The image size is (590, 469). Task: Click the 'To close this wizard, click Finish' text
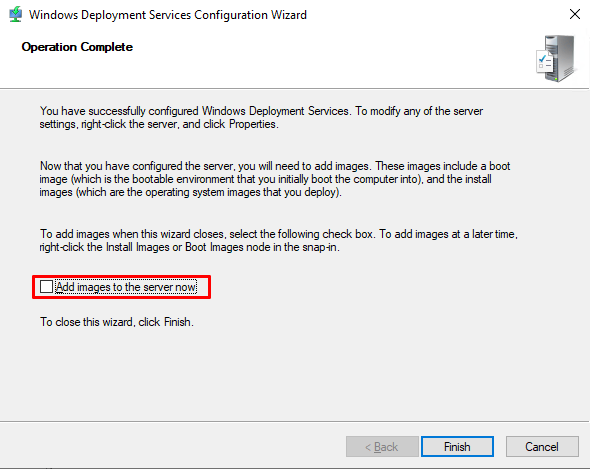117,322
